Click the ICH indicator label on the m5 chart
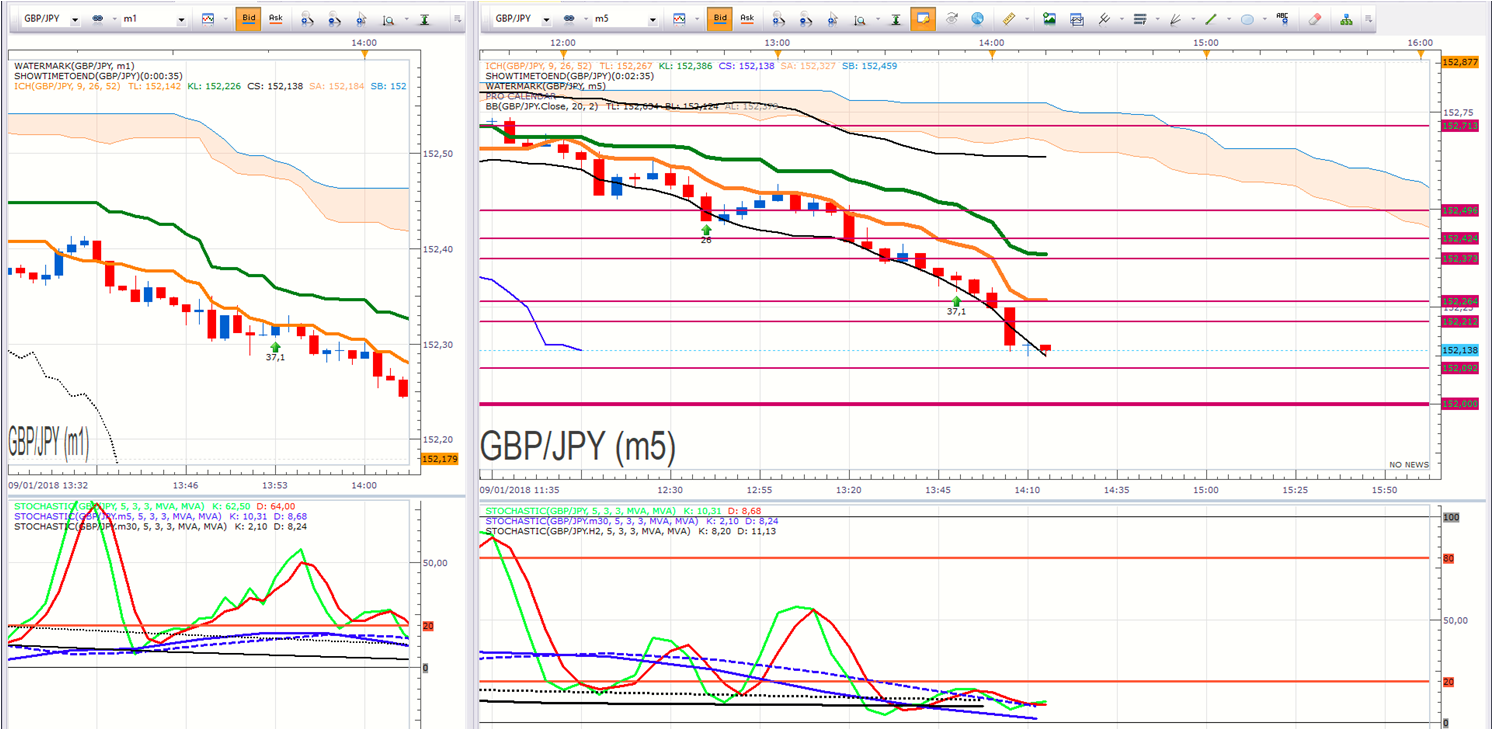 coord(539,66)
